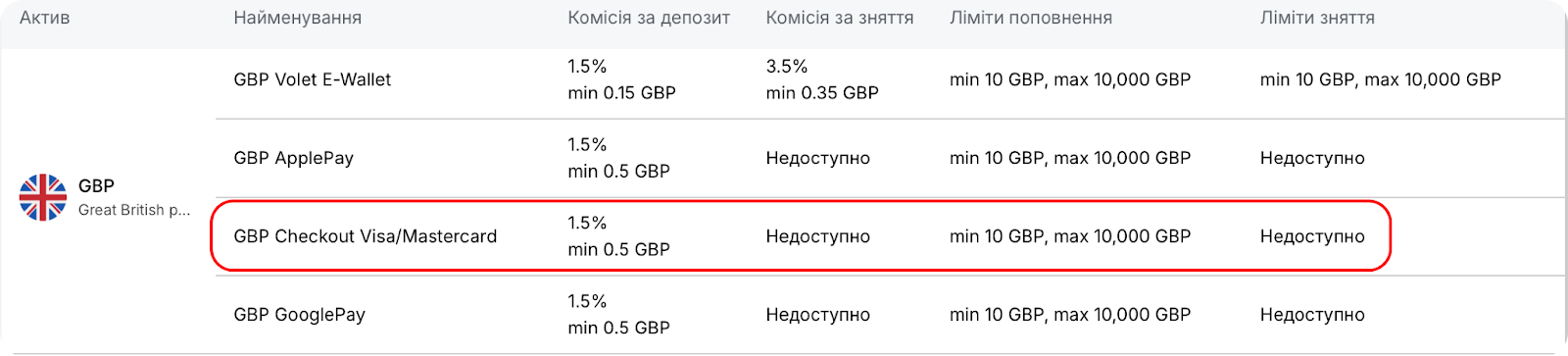Select the GBP asset name
Image resolution: width=1568 pixels, height=356 pixels.
tap(96, 185)
